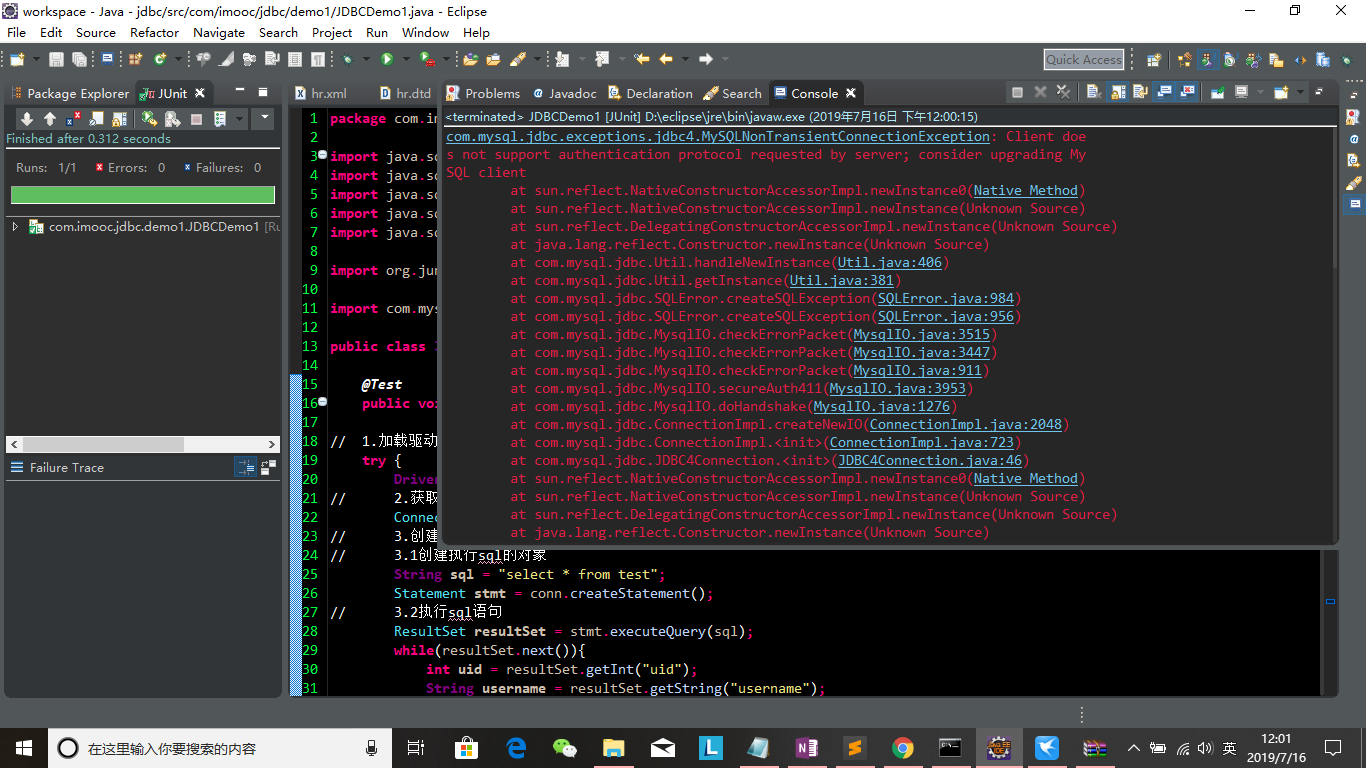Click the Debug bug icon in toolbar
Screen dimensions: 1366x768
[348, 60]
